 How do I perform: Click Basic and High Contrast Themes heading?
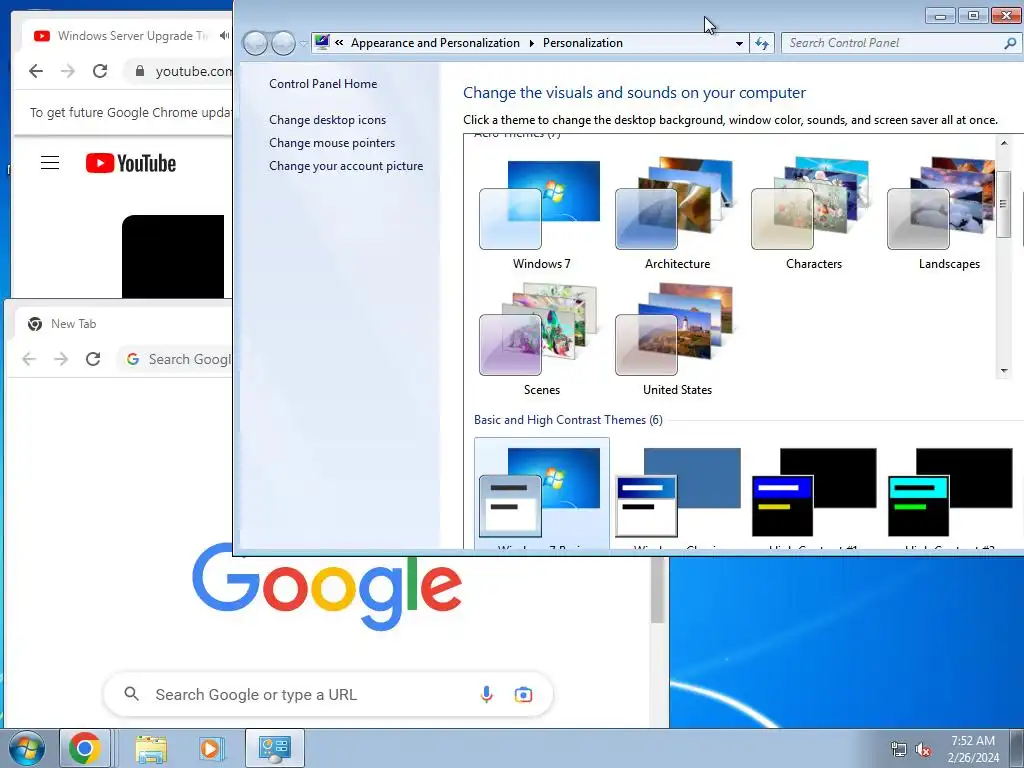tap(568, 420)
